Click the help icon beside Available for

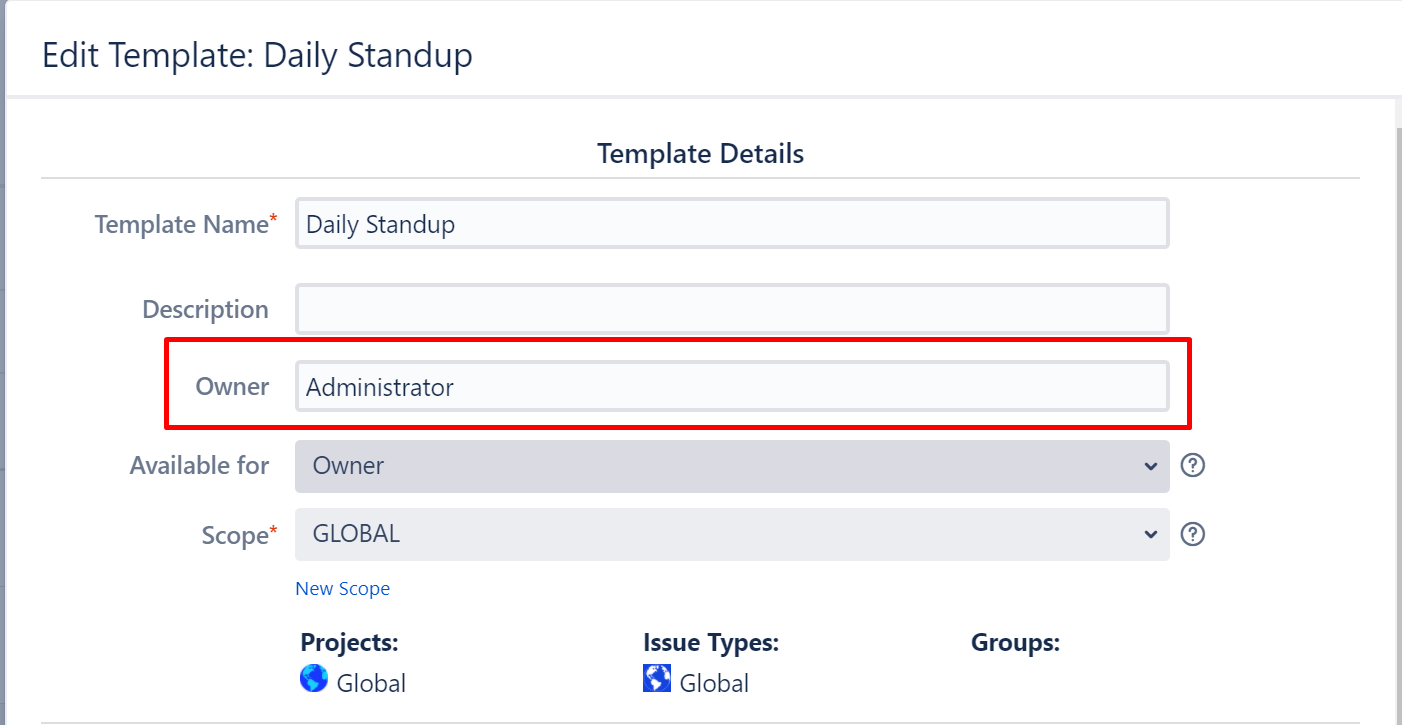(x=1192, y=466)
